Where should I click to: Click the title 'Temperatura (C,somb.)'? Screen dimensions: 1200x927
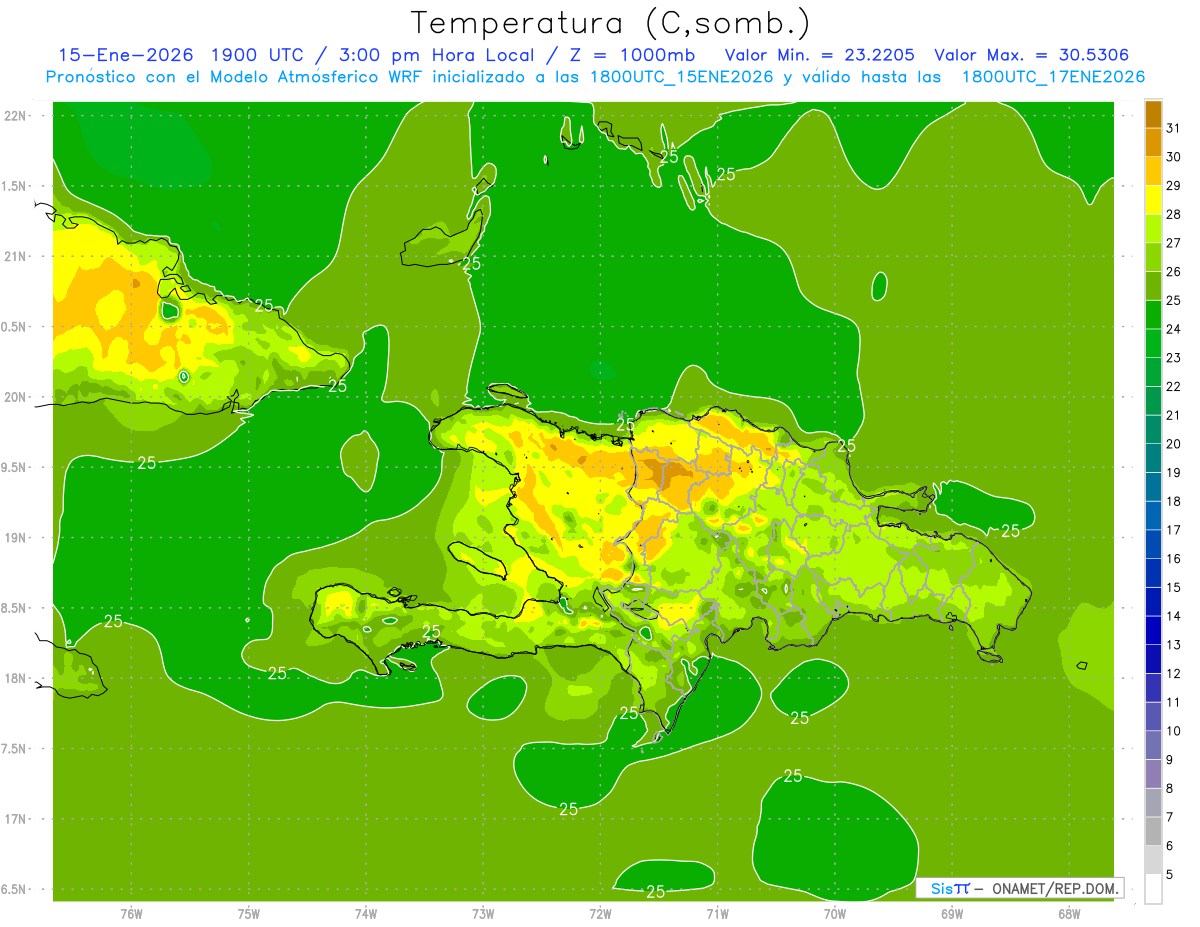610,24
